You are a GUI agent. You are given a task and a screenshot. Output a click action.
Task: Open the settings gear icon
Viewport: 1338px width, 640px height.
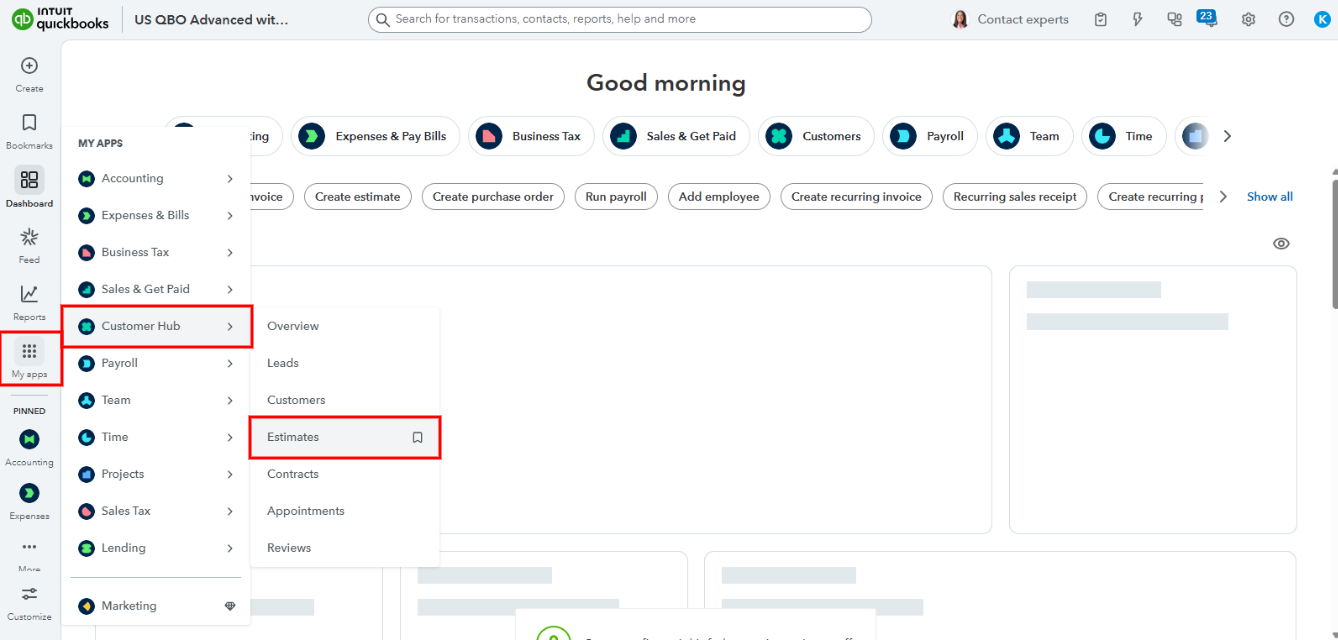[1249, 19]
